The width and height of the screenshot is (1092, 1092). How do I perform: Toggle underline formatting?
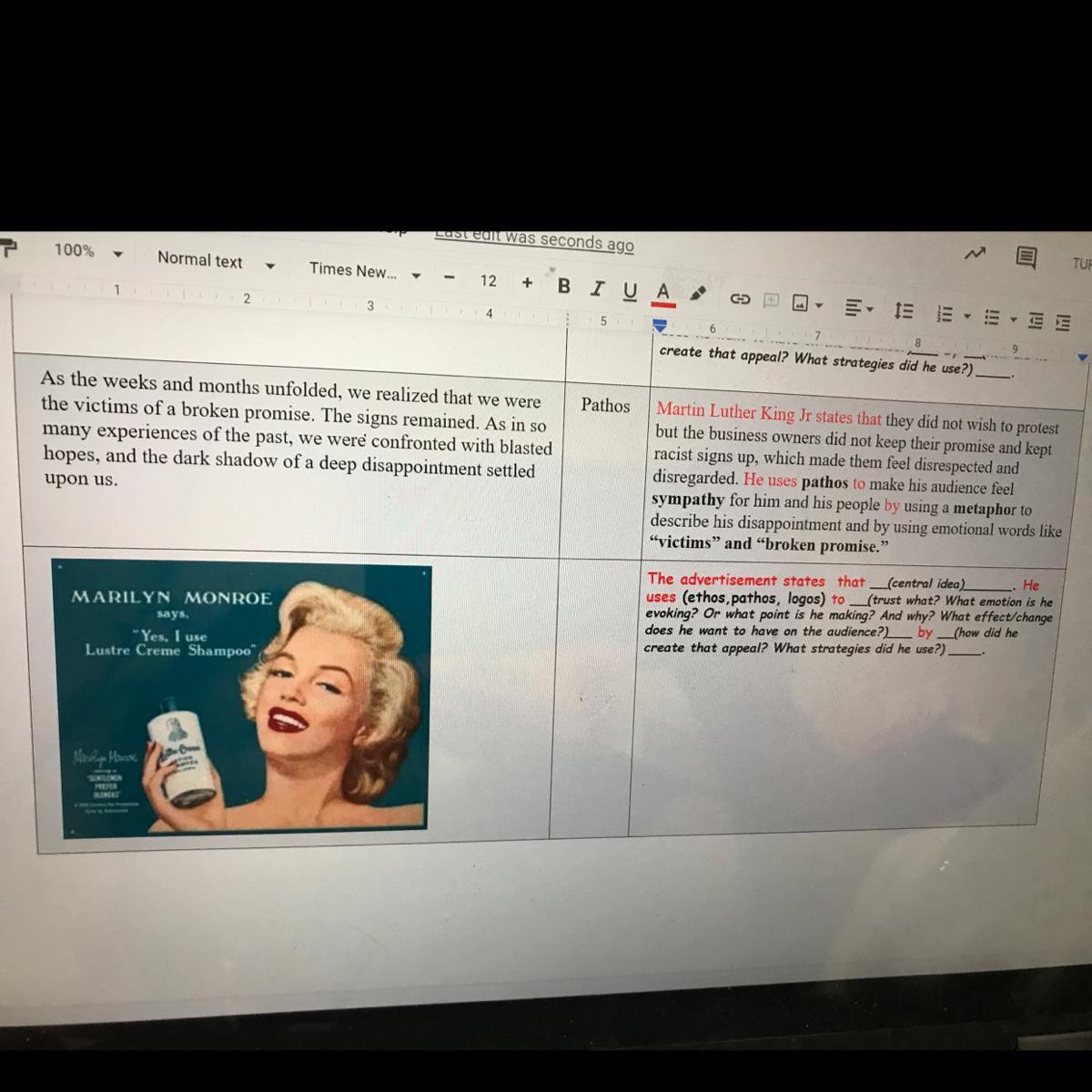pos(630,291)
